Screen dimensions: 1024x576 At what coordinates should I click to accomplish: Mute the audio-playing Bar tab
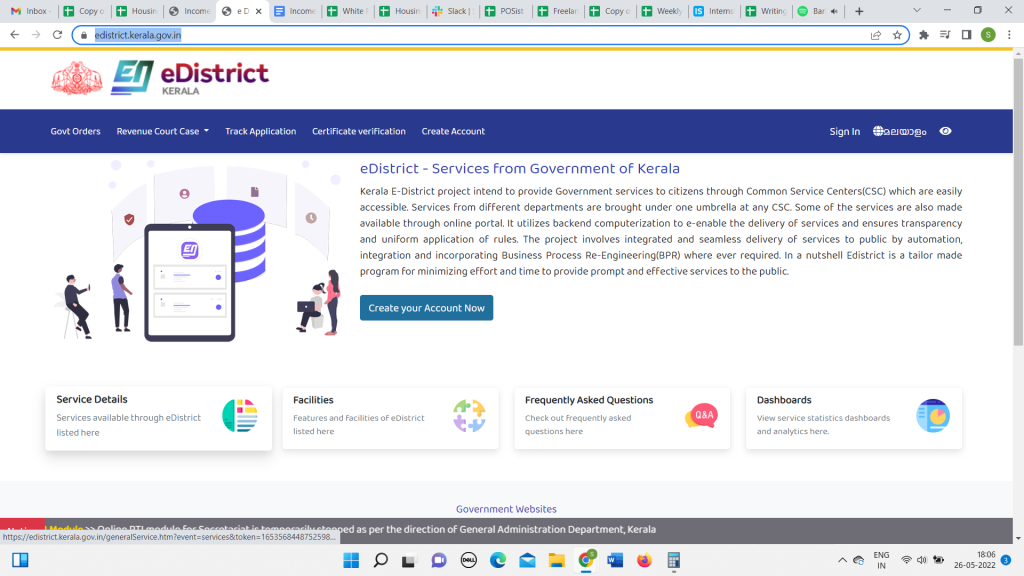coord(834,11)
